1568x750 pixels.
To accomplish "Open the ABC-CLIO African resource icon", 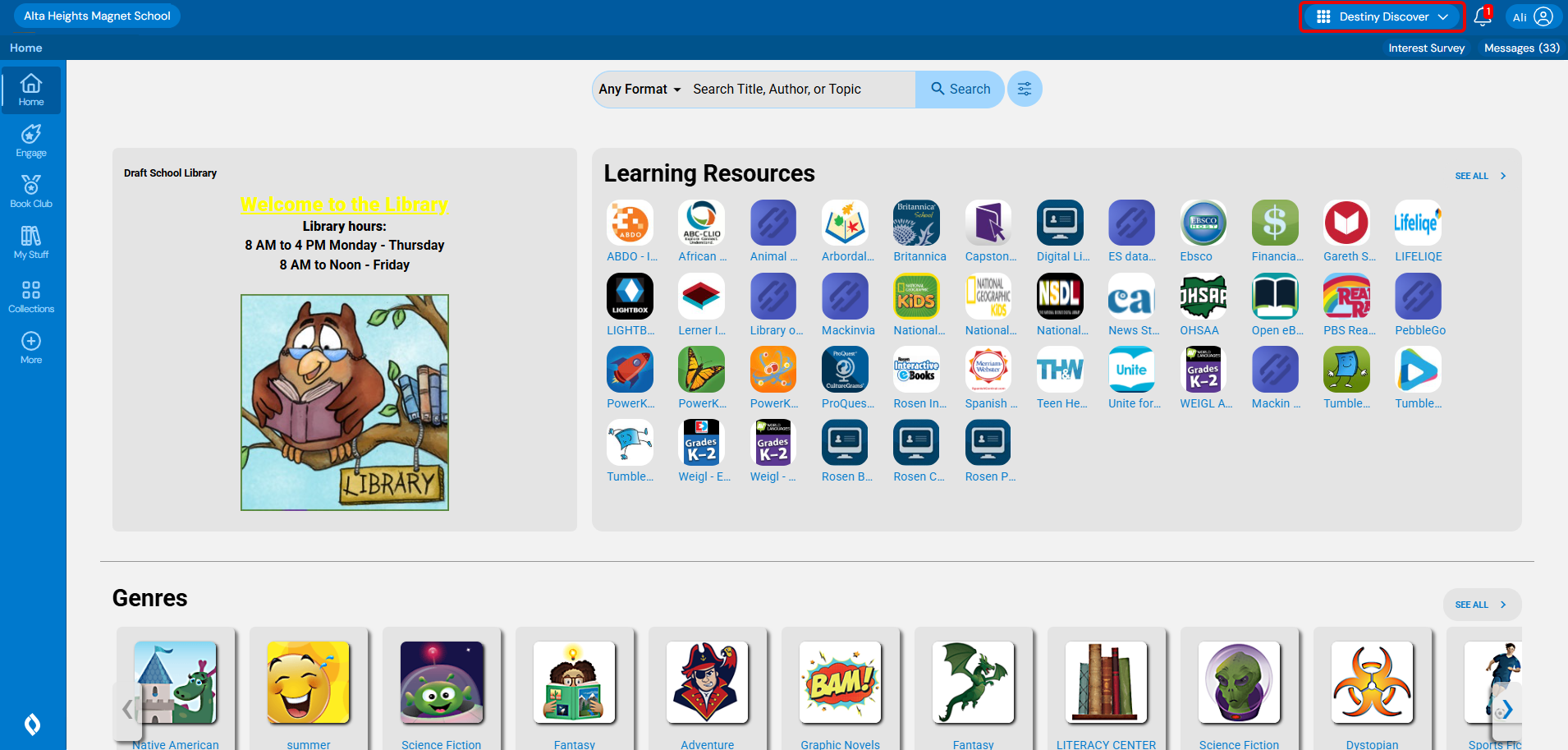I will 701,223.
